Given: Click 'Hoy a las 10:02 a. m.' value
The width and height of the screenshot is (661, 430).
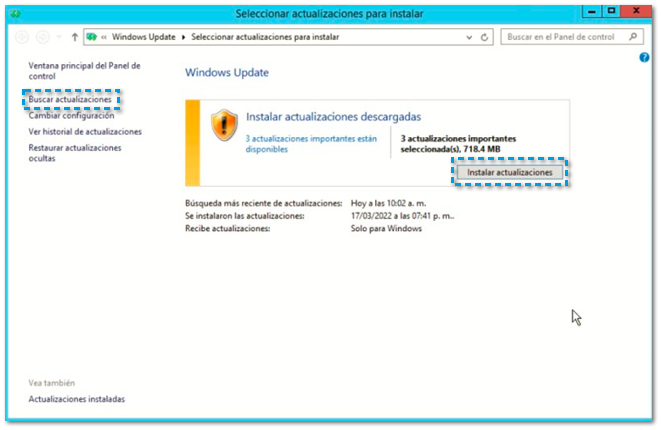Looking at the screenshot, I should click(x=388, y=203).
